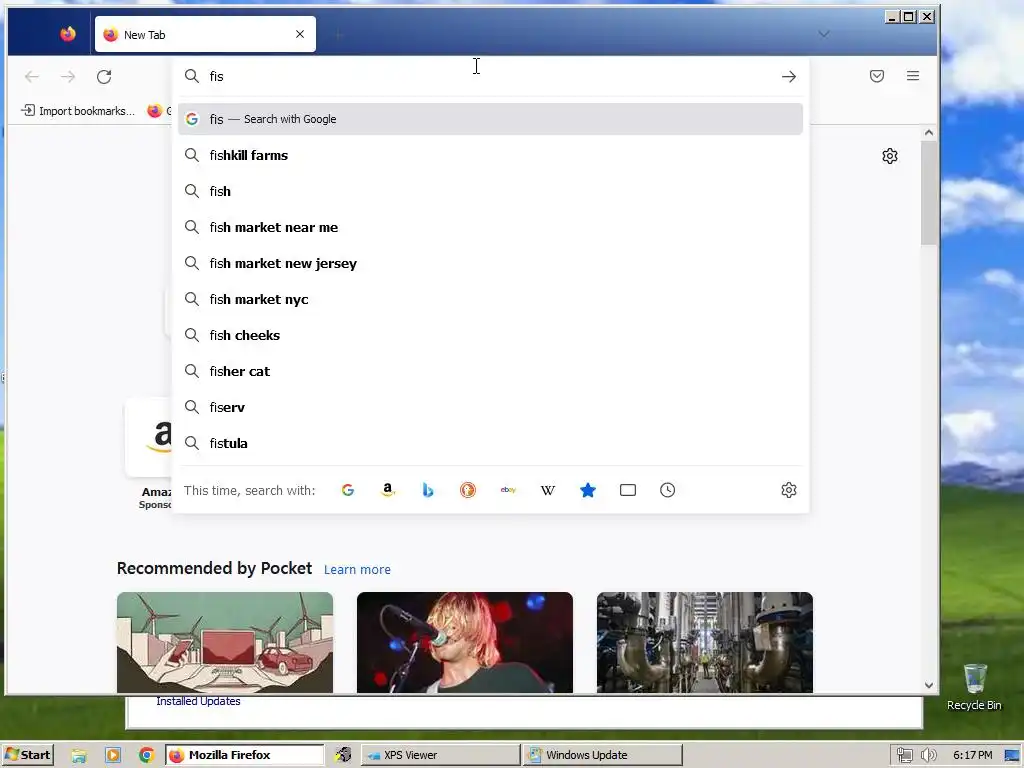Search this time with DuckDuckGo icon
This screenshot has width=1024, height=768.
point(468,490)
